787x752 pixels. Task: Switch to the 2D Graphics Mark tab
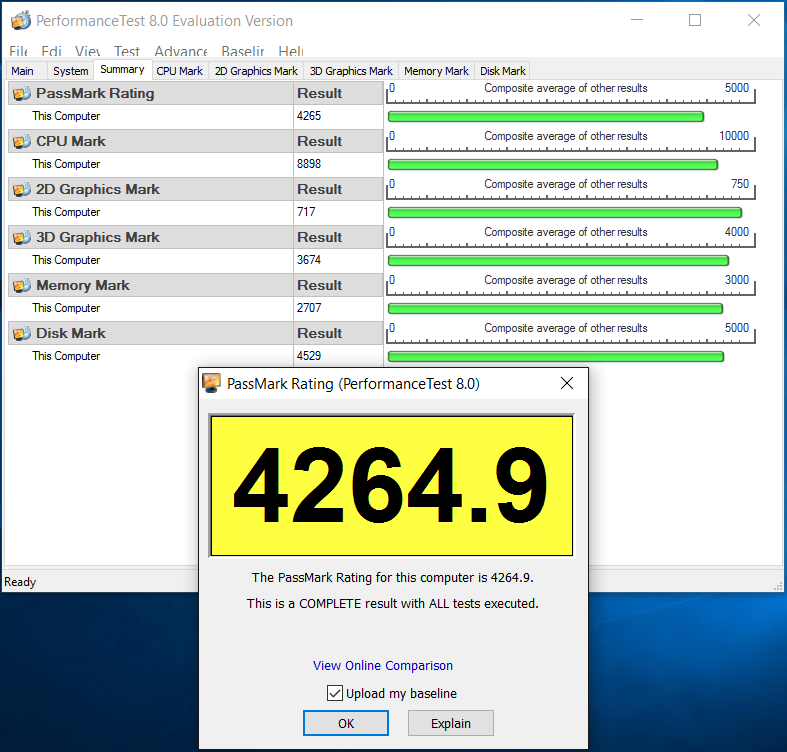tap(256, 71)
